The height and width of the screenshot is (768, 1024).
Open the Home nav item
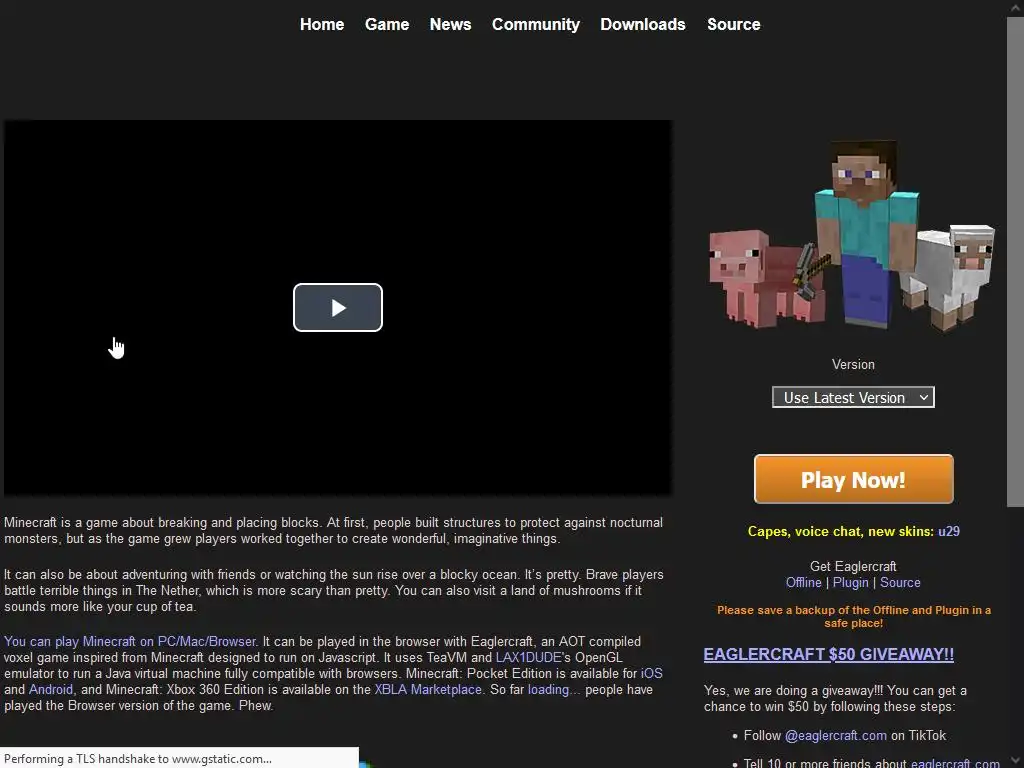322,24
